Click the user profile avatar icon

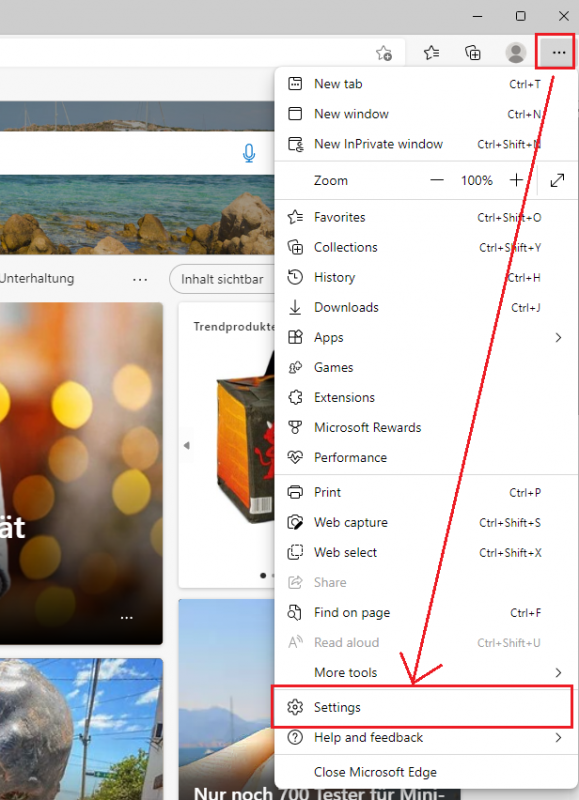[516, 52]
